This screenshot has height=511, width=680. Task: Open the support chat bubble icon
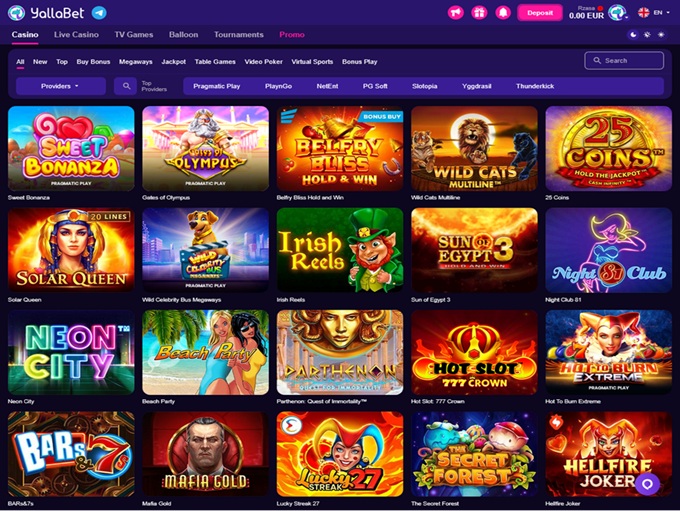coord(647,484)
